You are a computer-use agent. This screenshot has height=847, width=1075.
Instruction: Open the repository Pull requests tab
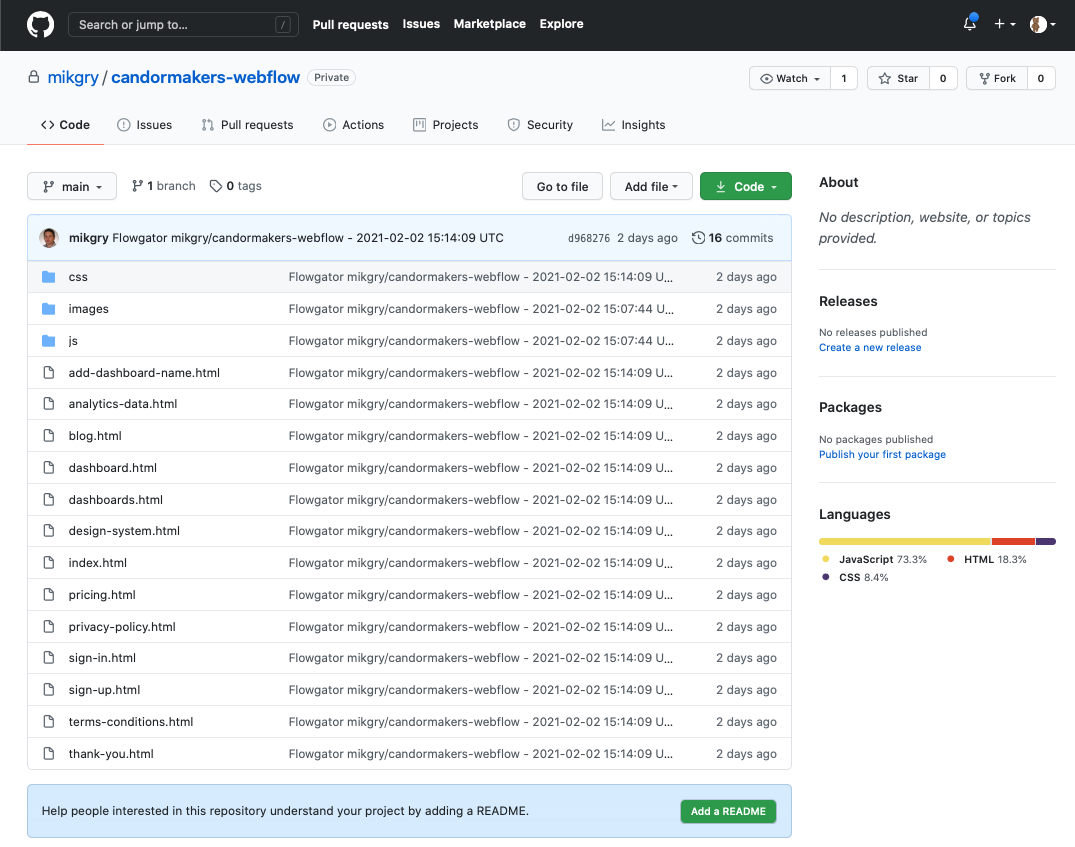tap(247, 125)
